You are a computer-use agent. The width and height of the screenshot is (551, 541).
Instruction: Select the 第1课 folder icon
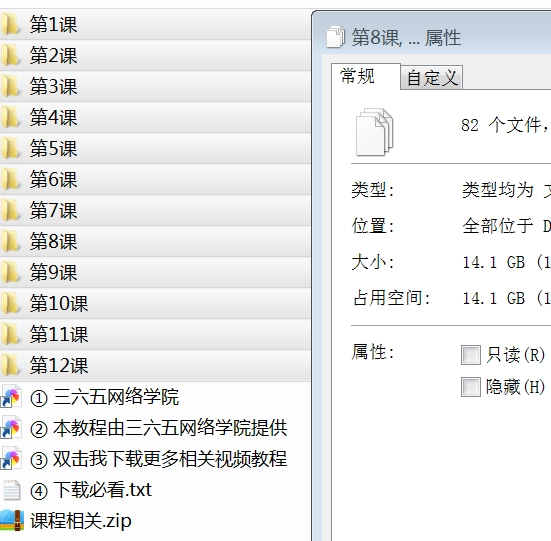point(10,25)
